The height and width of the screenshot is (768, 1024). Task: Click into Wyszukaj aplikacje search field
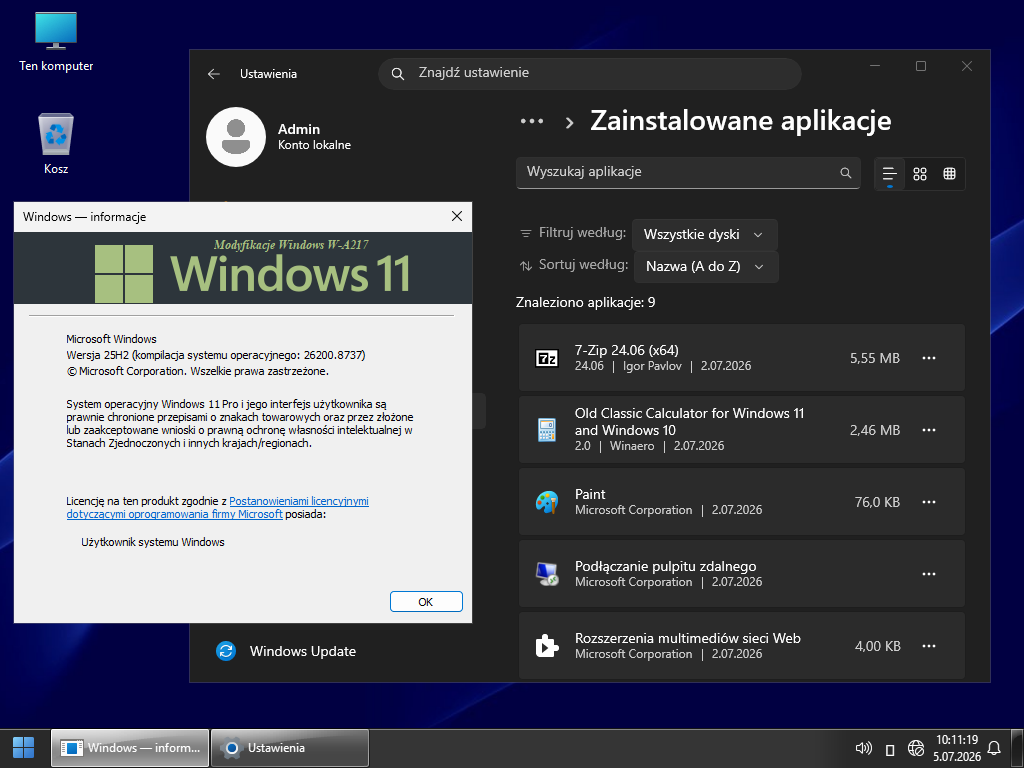tap(688, 172)
